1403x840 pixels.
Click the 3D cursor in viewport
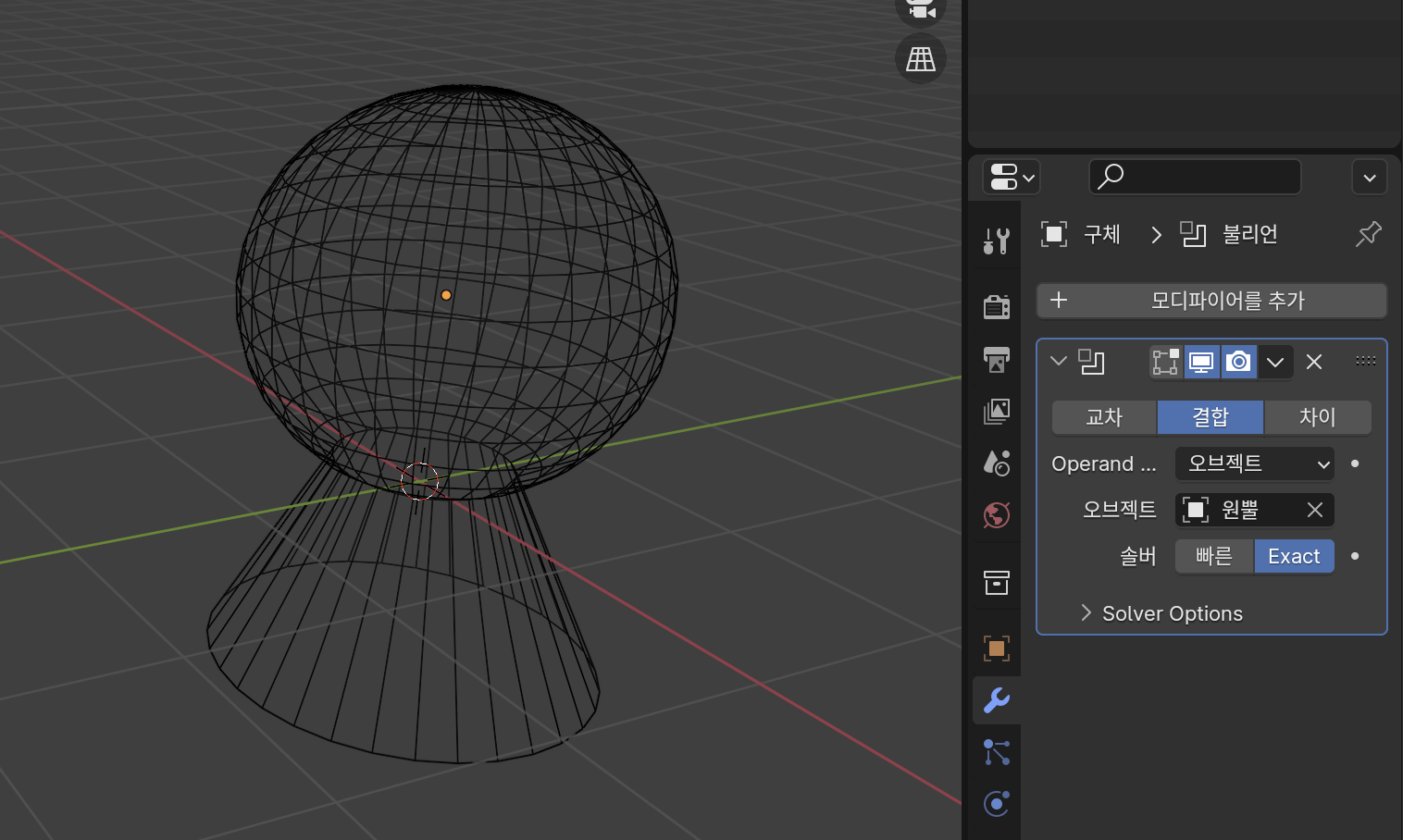420,482
